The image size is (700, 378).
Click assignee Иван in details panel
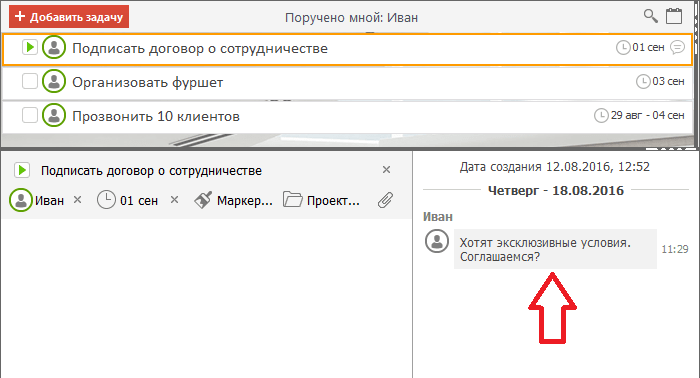pos(38,200)
